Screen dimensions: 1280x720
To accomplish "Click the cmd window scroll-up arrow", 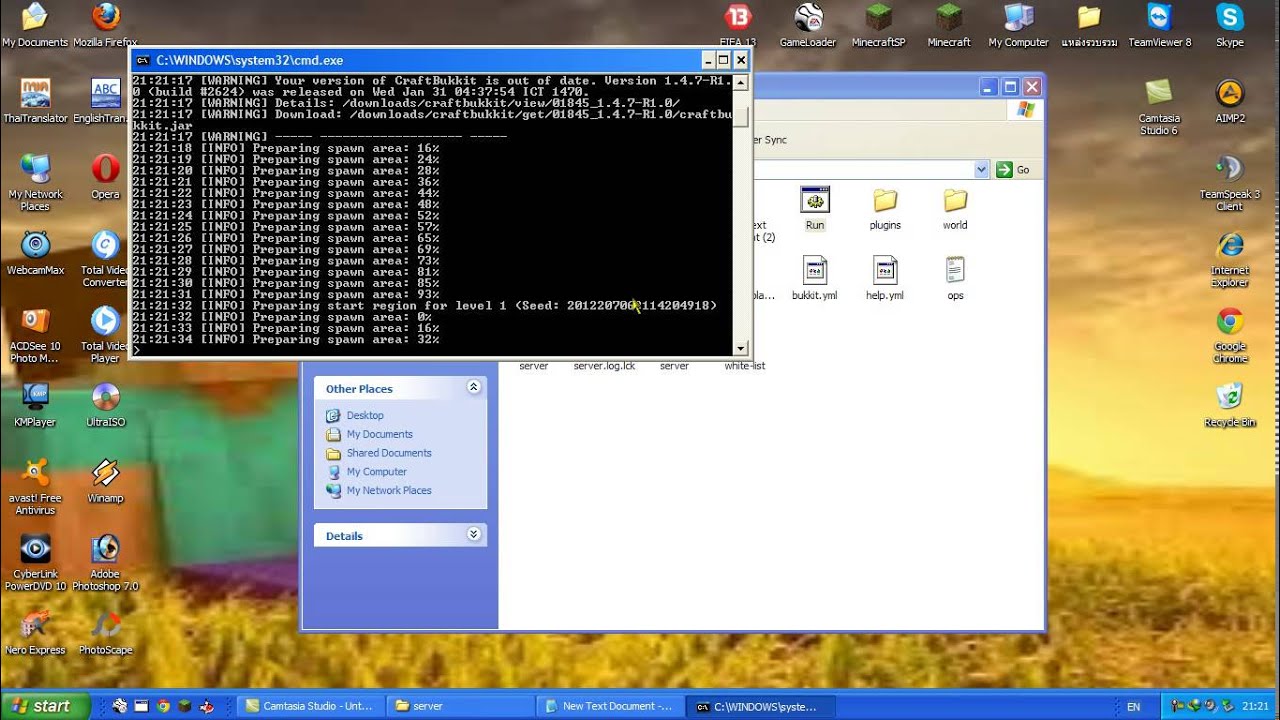I will (741, 81).
